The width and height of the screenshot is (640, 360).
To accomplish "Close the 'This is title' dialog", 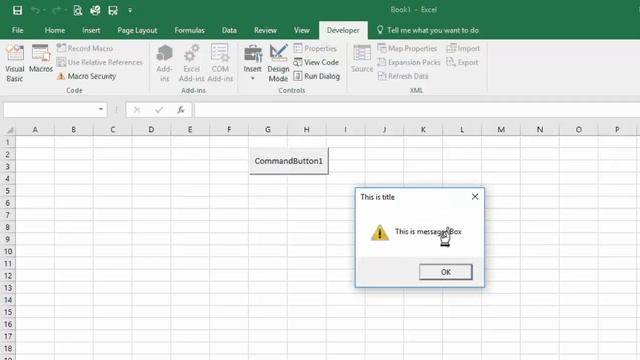I will [x=475, y=197].
